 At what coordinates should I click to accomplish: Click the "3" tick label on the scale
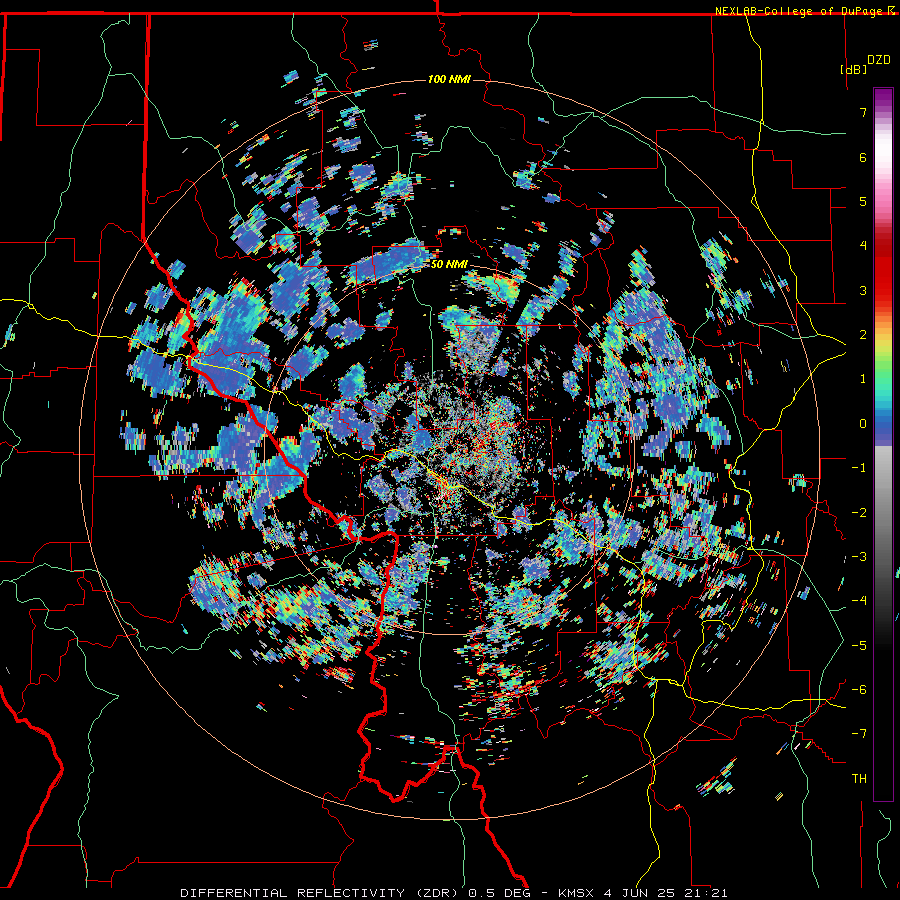[863, 290]
